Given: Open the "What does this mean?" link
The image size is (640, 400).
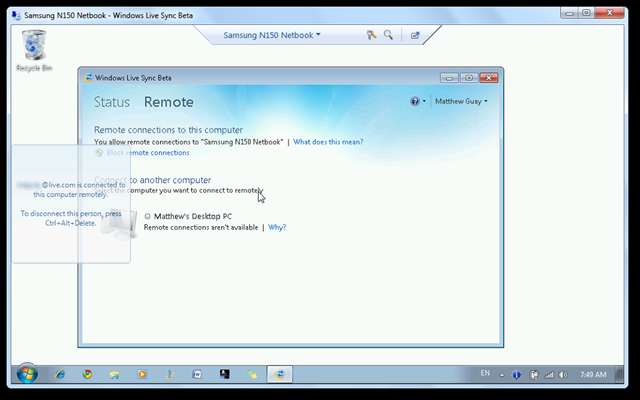Looking at the screenshot, I should click(328, 142).
